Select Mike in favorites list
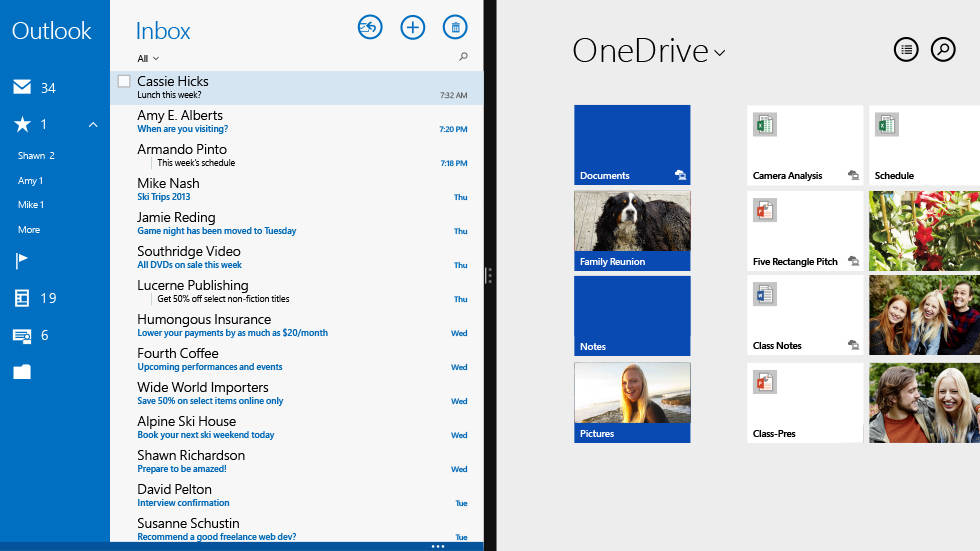Viewport: 980px width, 551px height. (x=31, y=205)
